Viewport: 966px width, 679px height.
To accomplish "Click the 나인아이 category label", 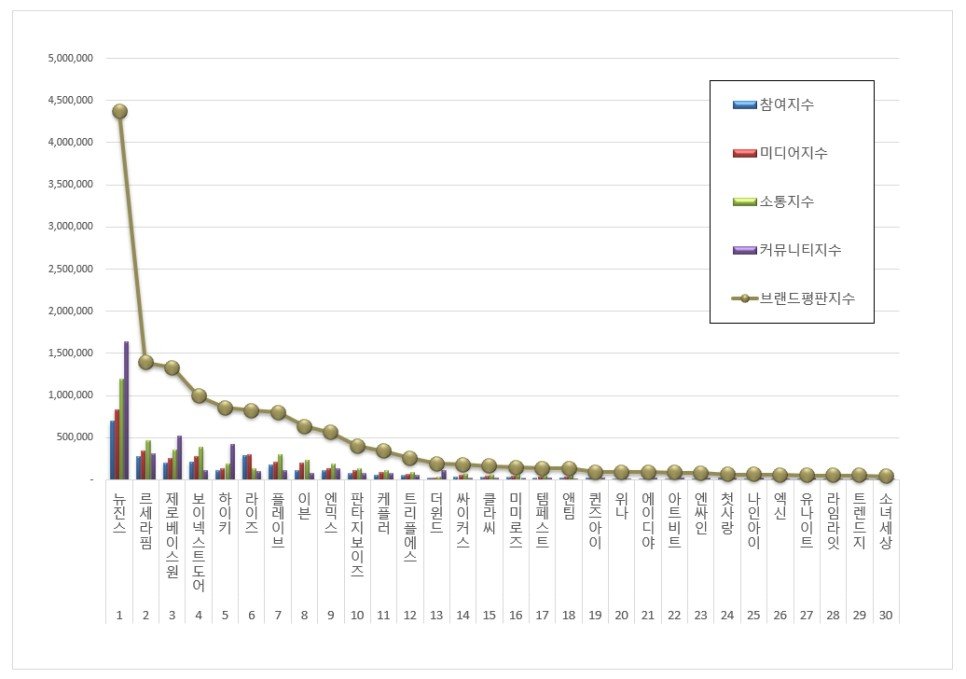I will (754, 520).
